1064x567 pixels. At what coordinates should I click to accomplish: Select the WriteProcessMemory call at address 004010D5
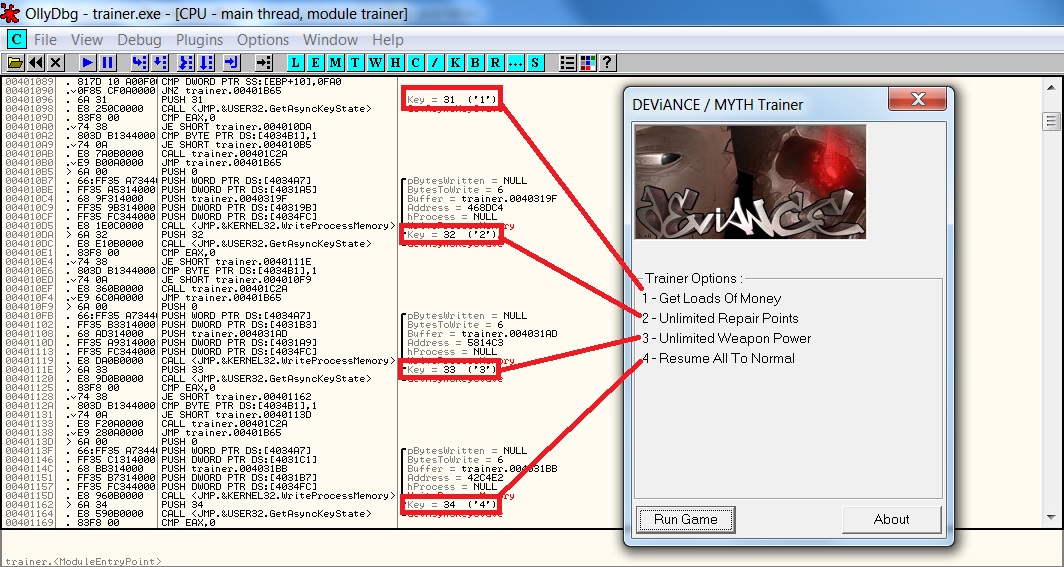point(201,226)
